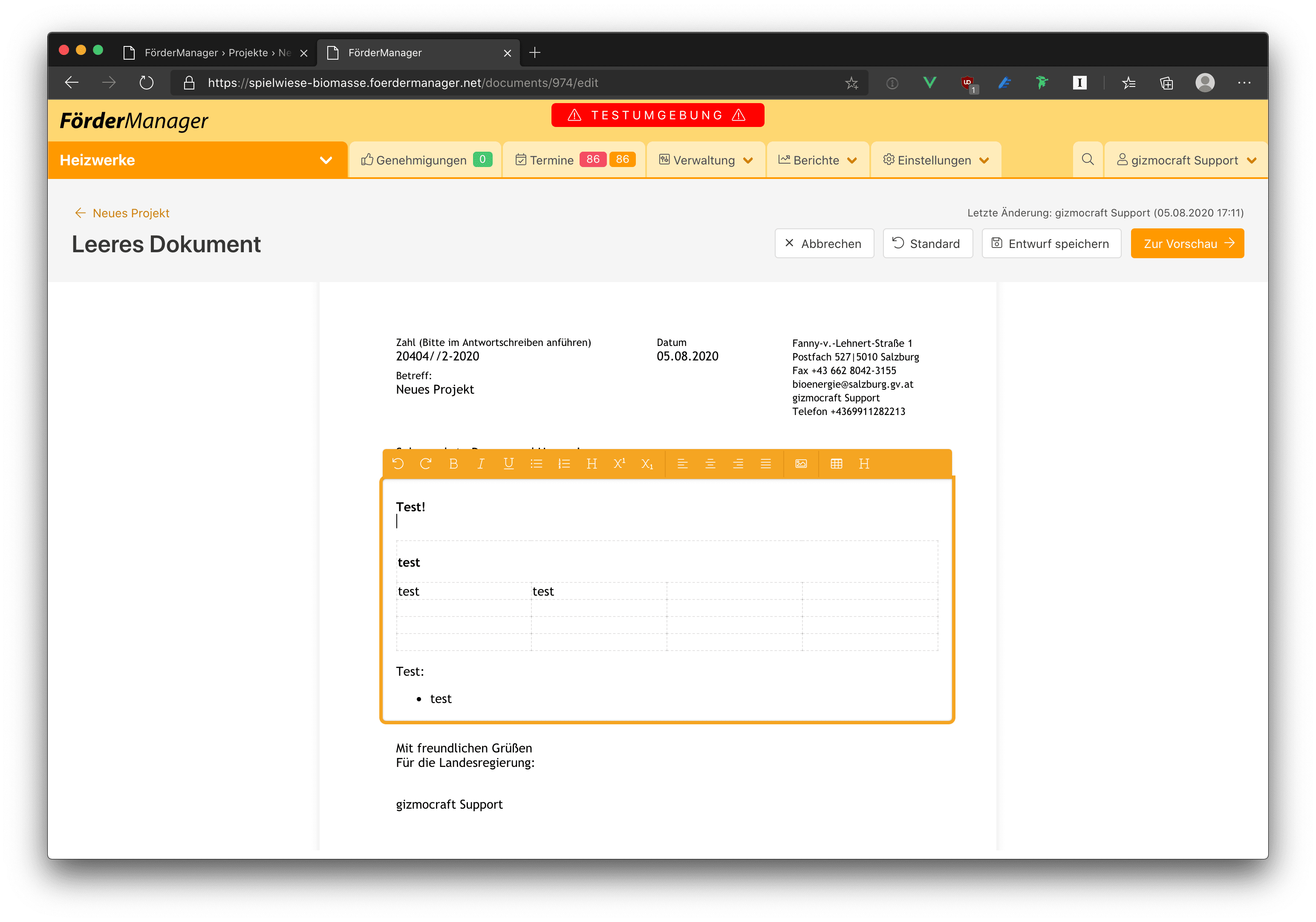Apply heading style with first H icon
Viewport: 1316px width, 922px height.
(592, 464)
